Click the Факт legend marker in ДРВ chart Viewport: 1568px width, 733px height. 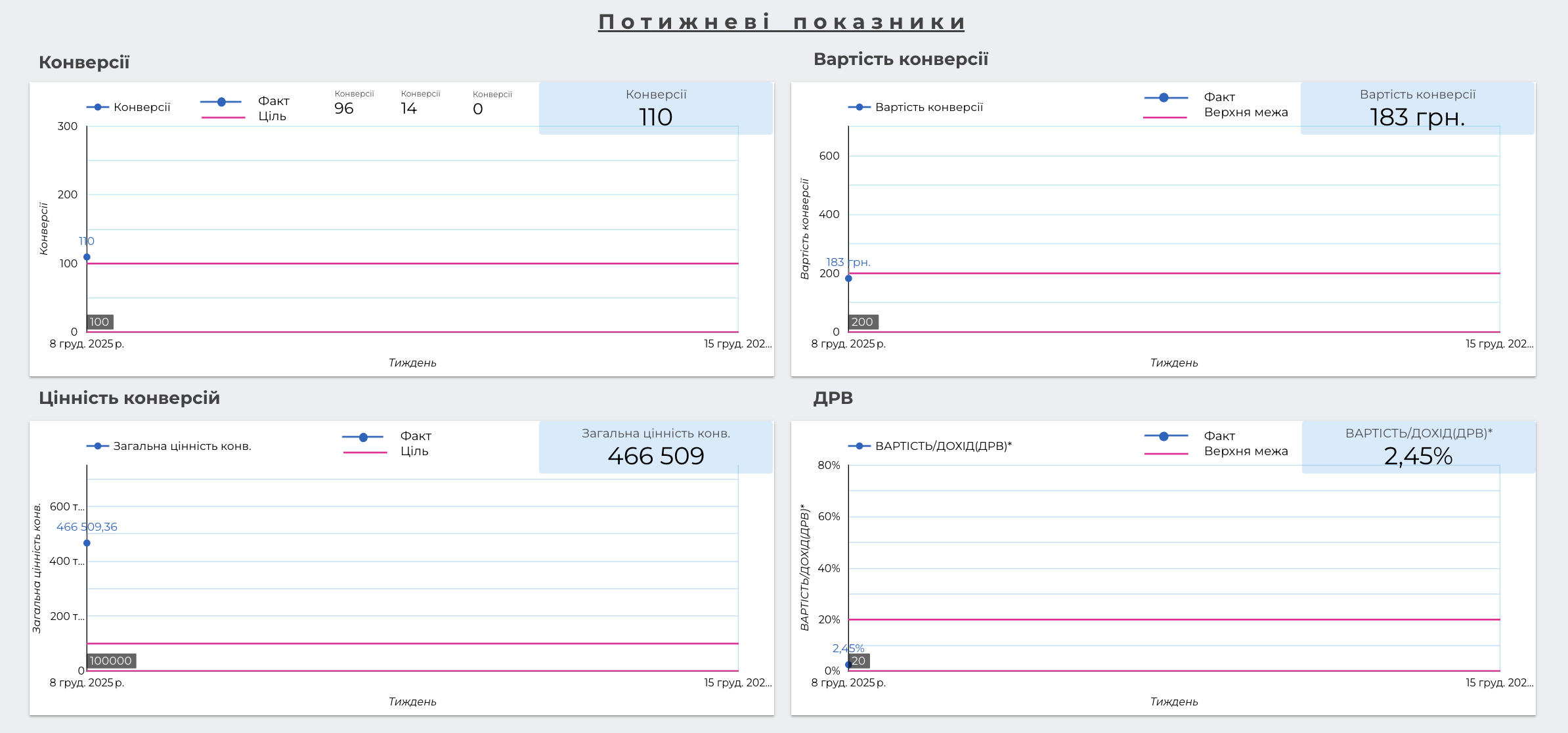click(x=1164, y=436)
